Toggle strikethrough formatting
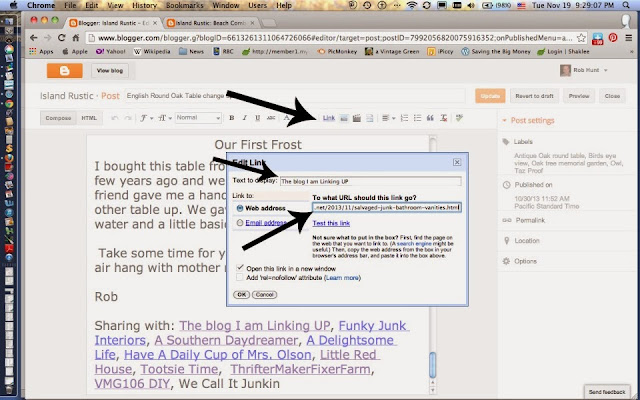Image resolution: width=640 pixels, height=400 pixels. tap(271, 118)
